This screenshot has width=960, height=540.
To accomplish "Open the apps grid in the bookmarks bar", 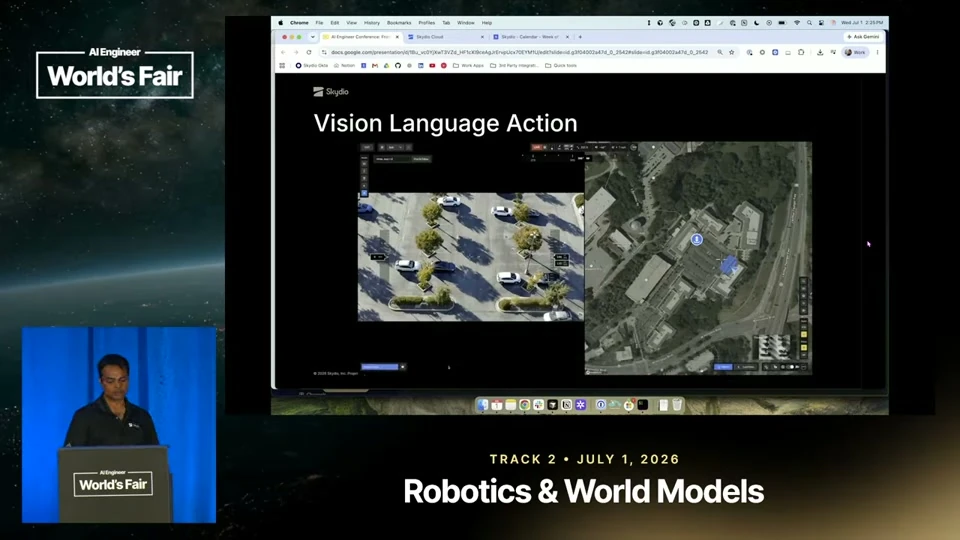I will point(282,66).
